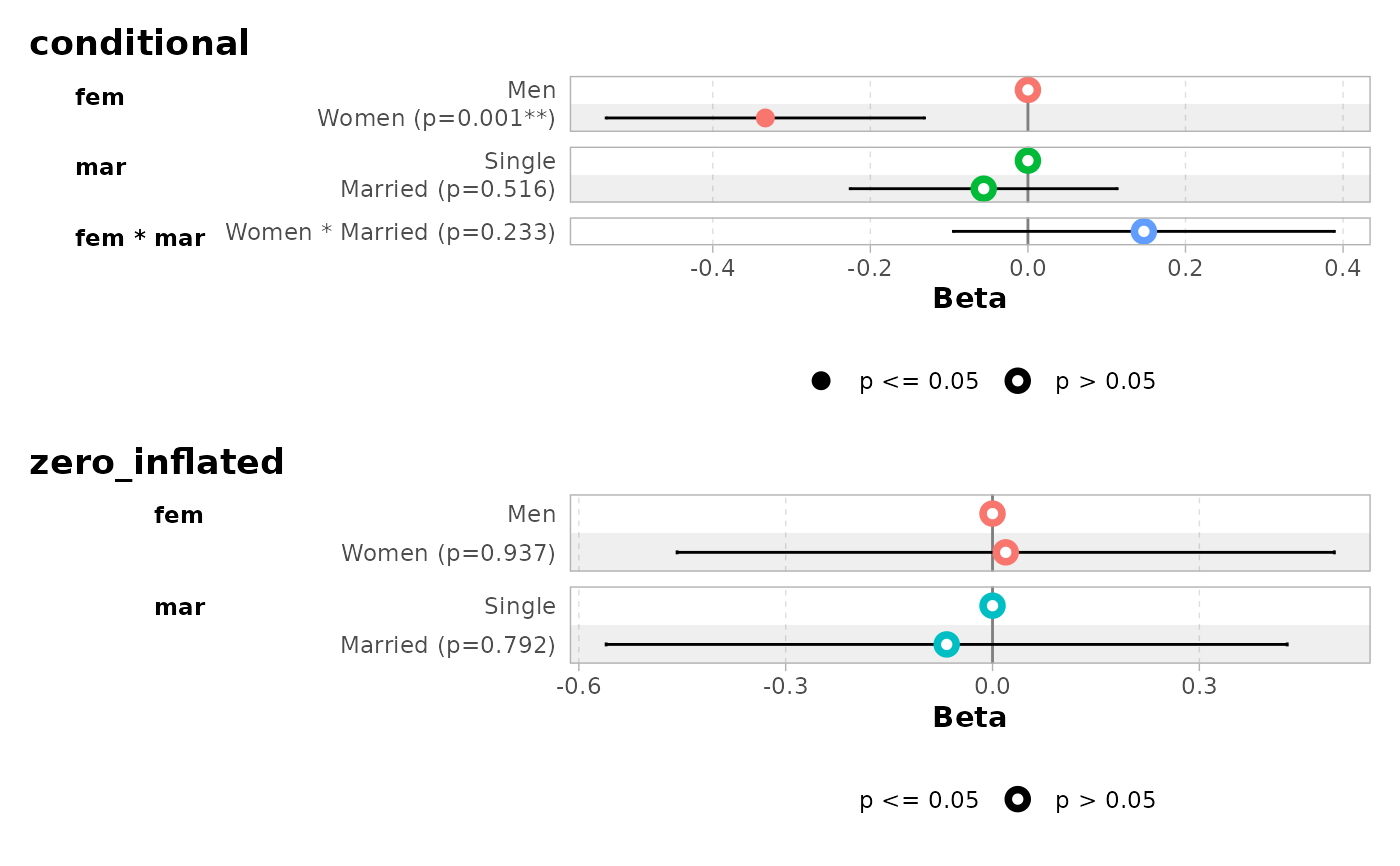Click the "Women * Married (p=0.233)" label

pos(390,232)
